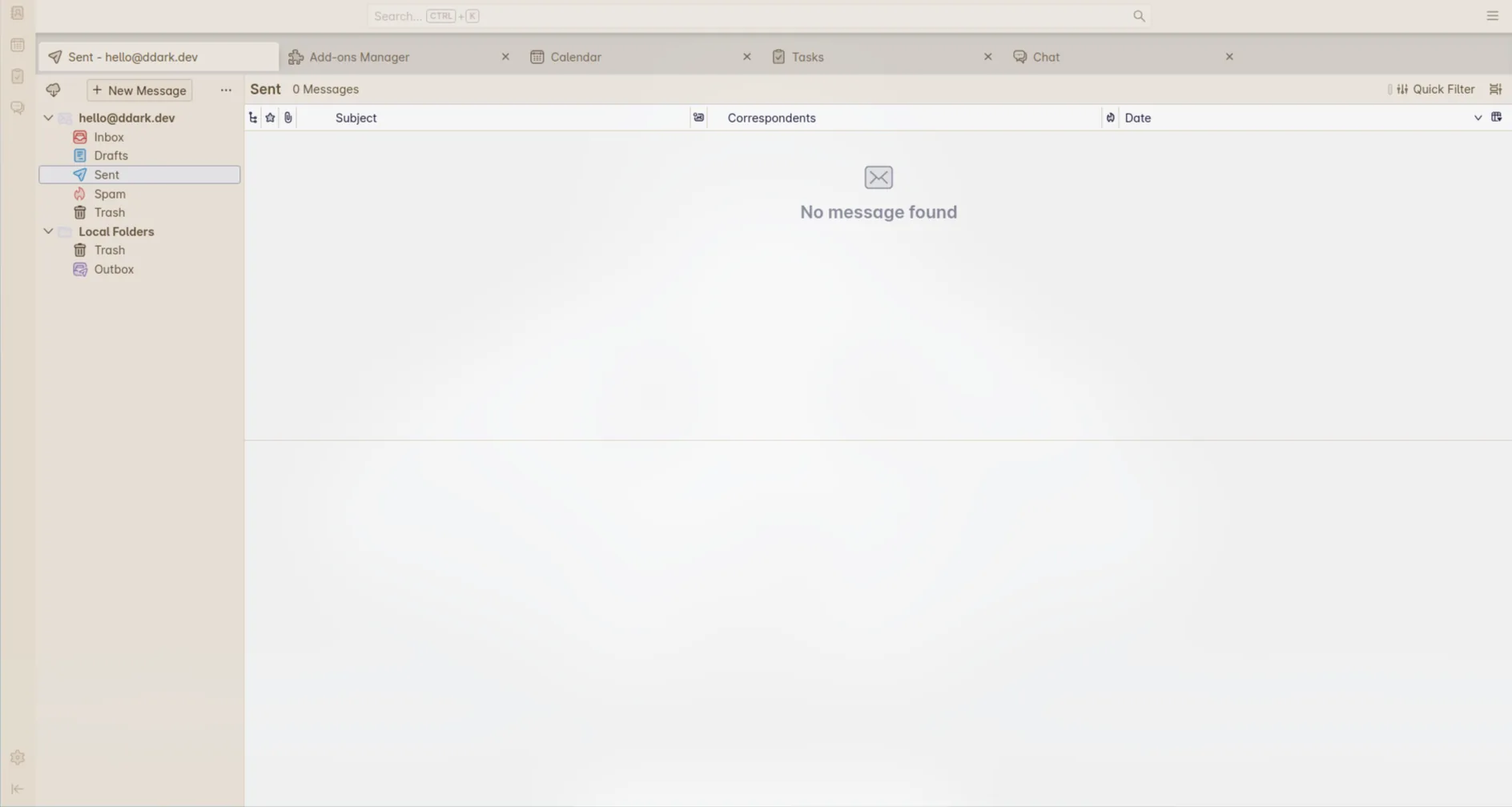Switch to the Sent - hello@ddark.dev tab
Screen dimensions: 1512x807
[159, 57]
